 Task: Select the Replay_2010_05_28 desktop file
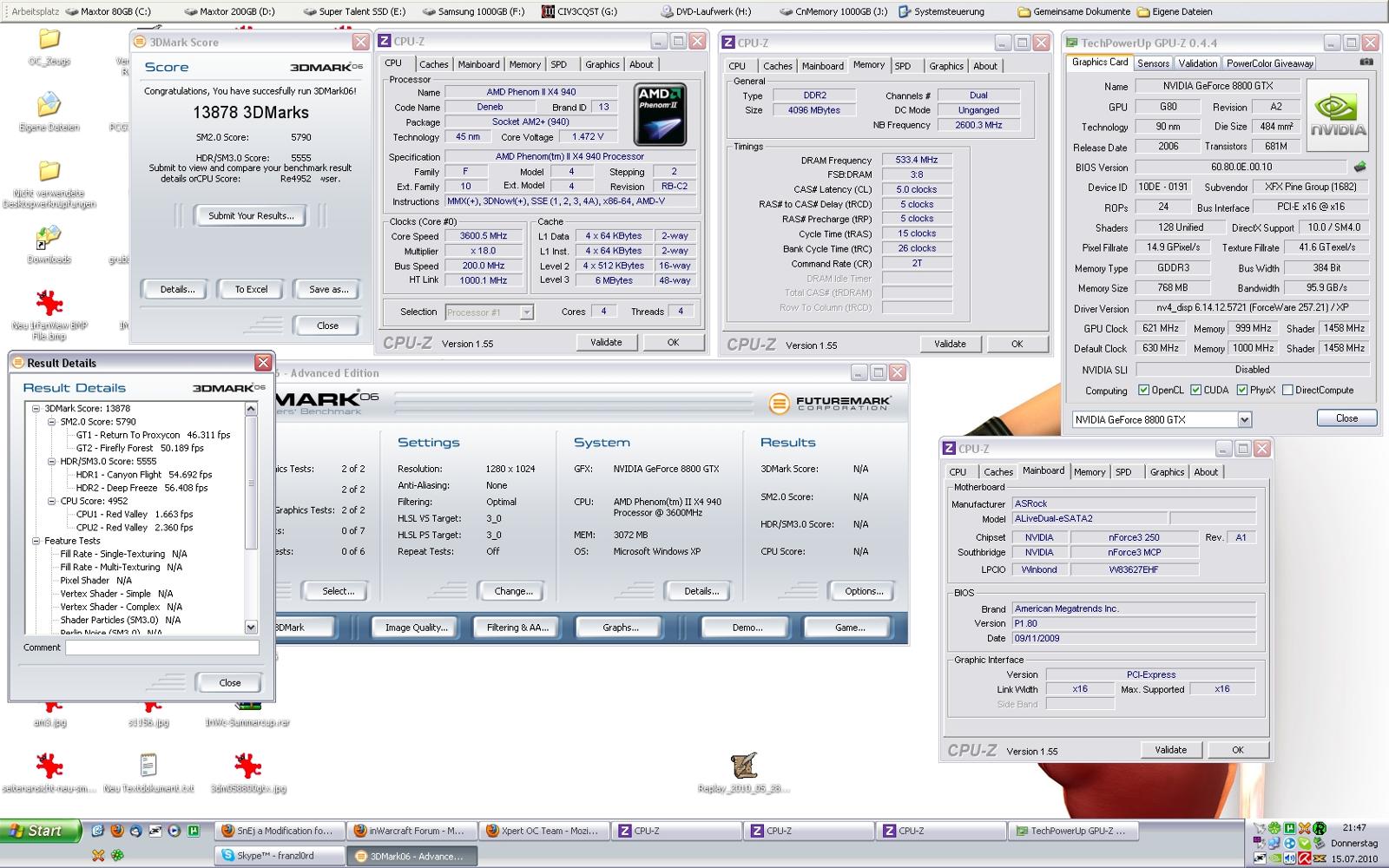click(x=744, y=773)
